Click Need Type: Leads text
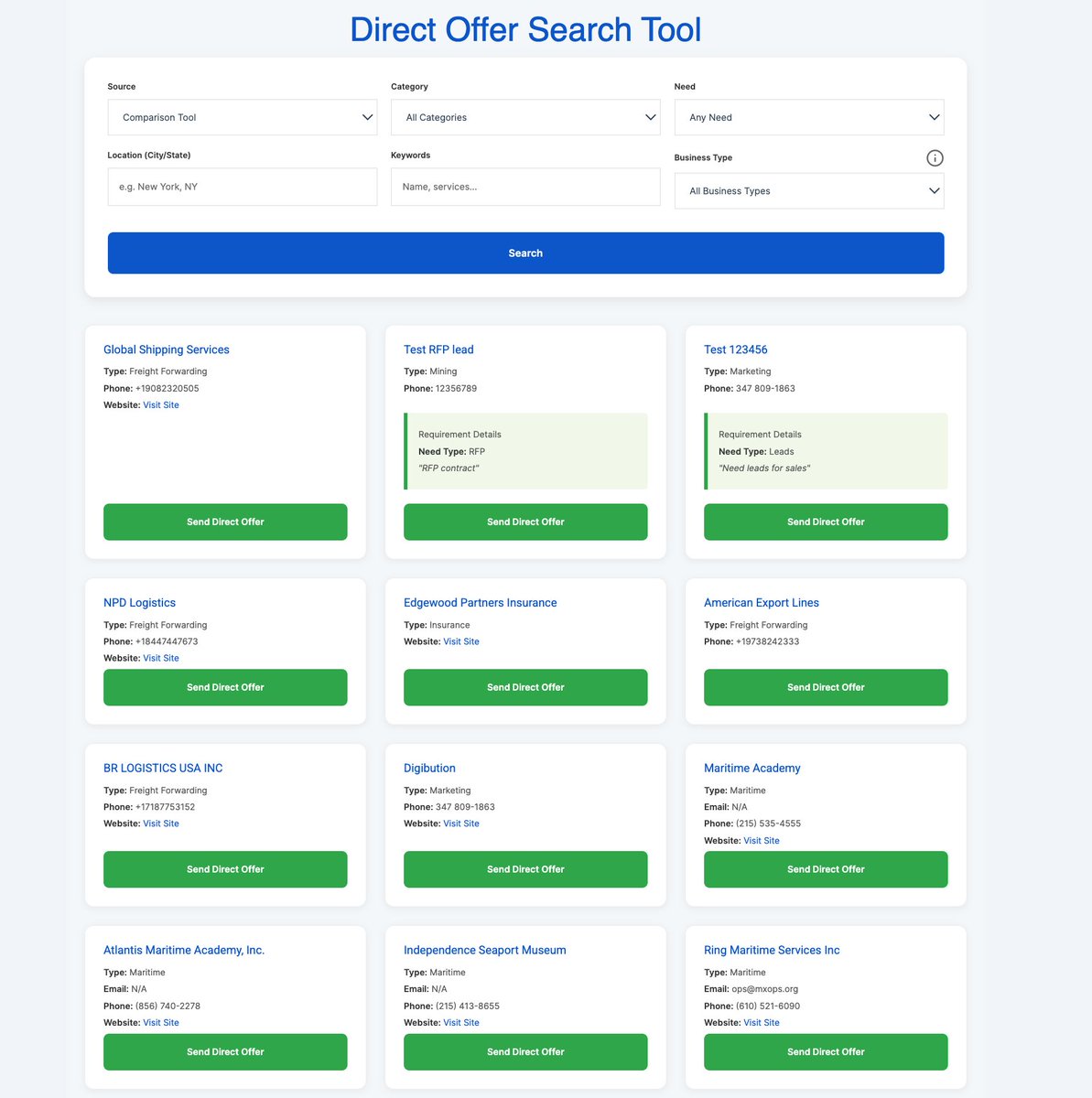This screenshot has height=1098, width=1092. (x=756, y=452)
